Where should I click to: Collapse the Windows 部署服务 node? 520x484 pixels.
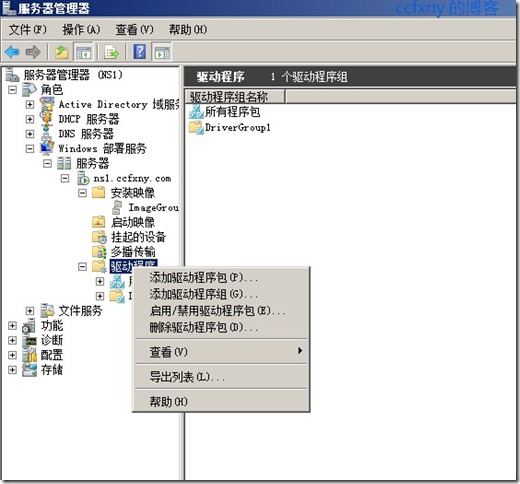click(30, 149)
